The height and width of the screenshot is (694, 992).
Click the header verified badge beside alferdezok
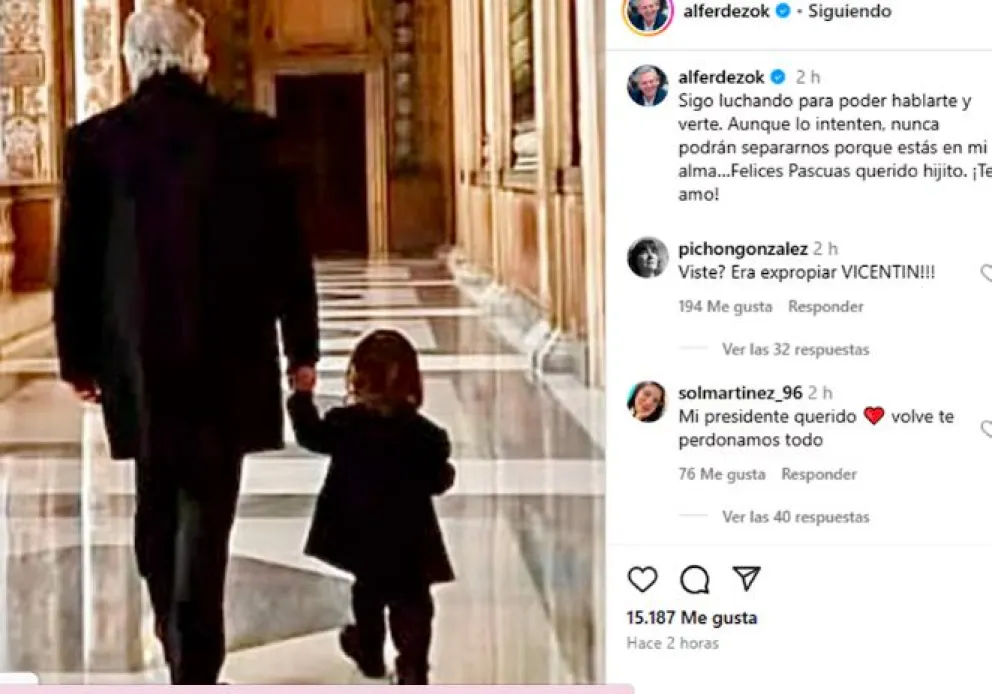783,11
